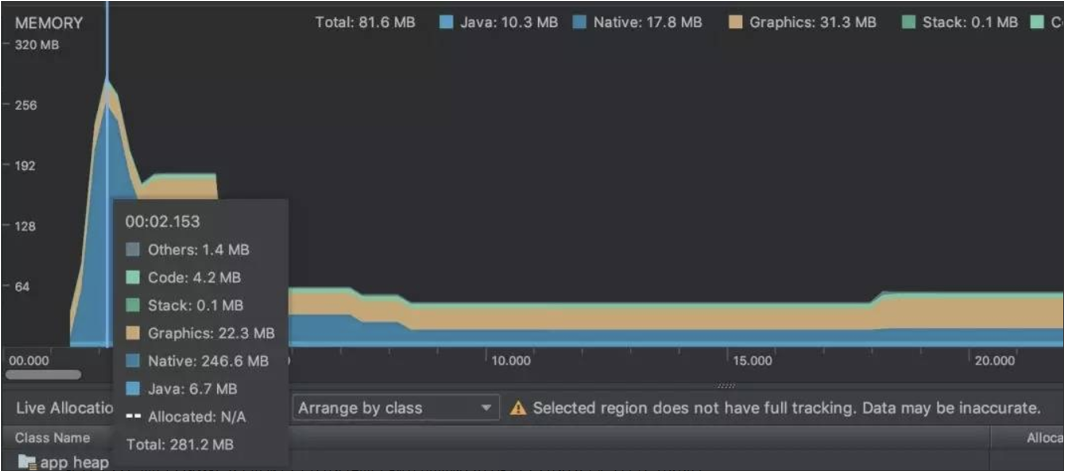
Task: Click the 64 axis label
Action: coord(24,286)
